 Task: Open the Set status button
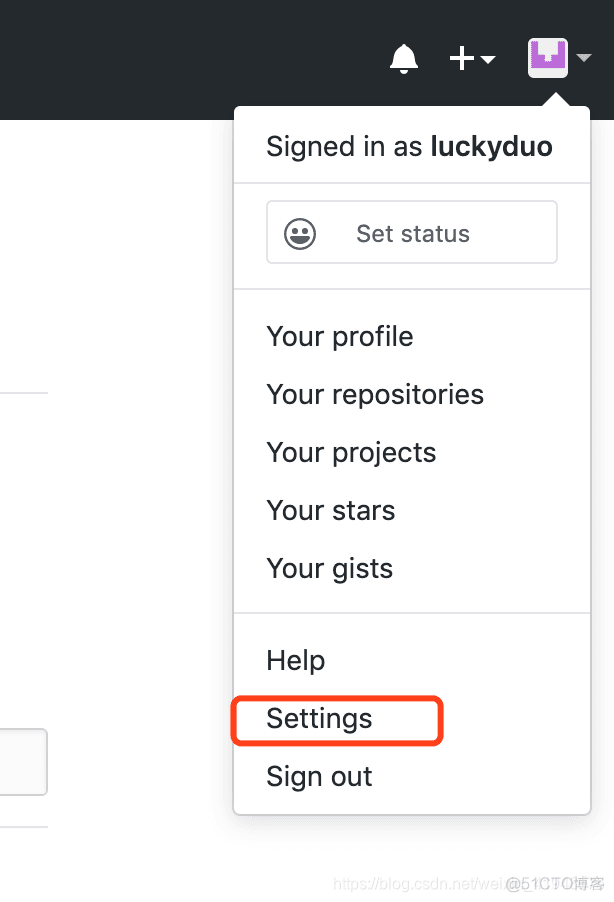[412, 232]
